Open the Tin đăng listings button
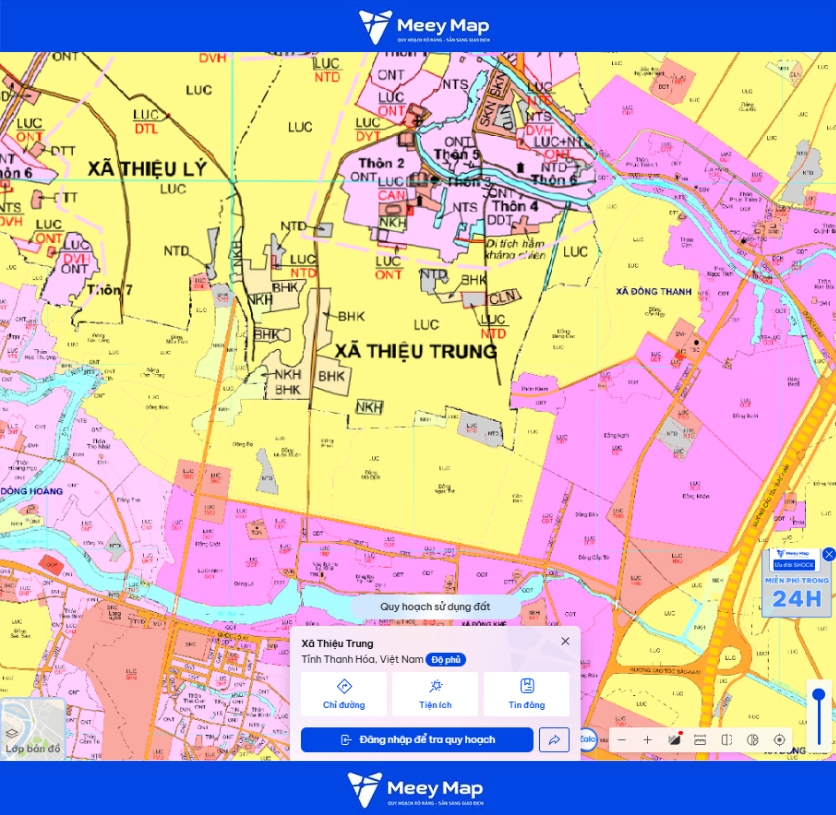The image size is (836, 815). pos(527,694)
